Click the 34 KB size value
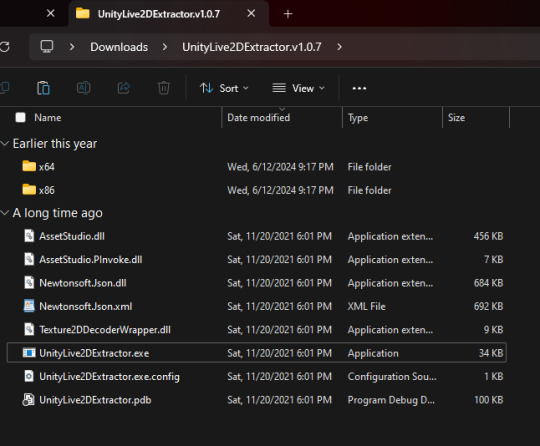Viewport: 540px width, 446px height. pyautogui.click(x=491, y=353)
